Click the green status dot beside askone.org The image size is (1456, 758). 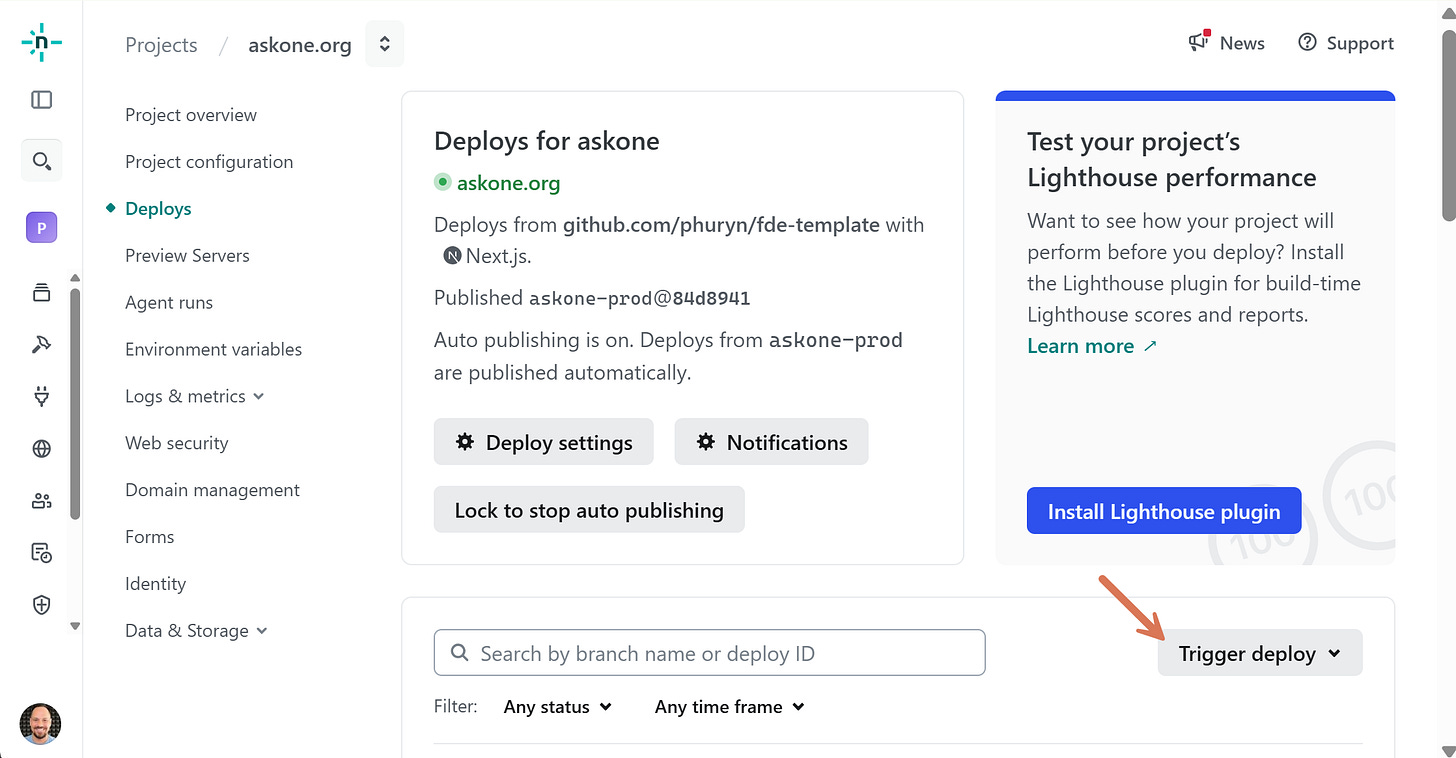[x=443, y=183]
